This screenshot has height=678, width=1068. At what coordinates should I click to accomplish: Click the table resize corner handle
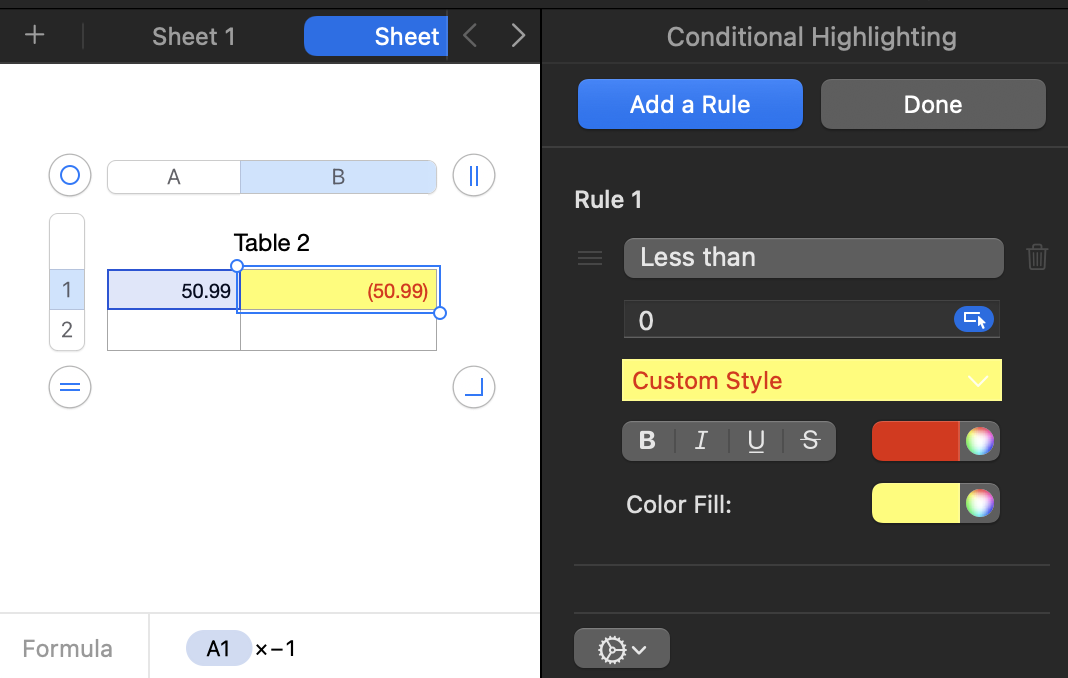[474, 387]
